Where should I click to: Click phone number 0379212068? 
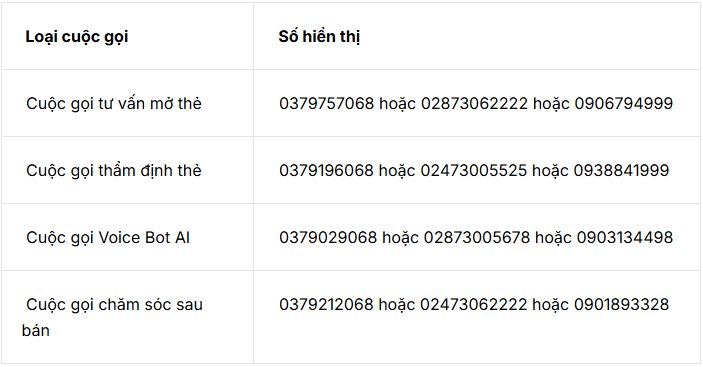coord(326,304)
